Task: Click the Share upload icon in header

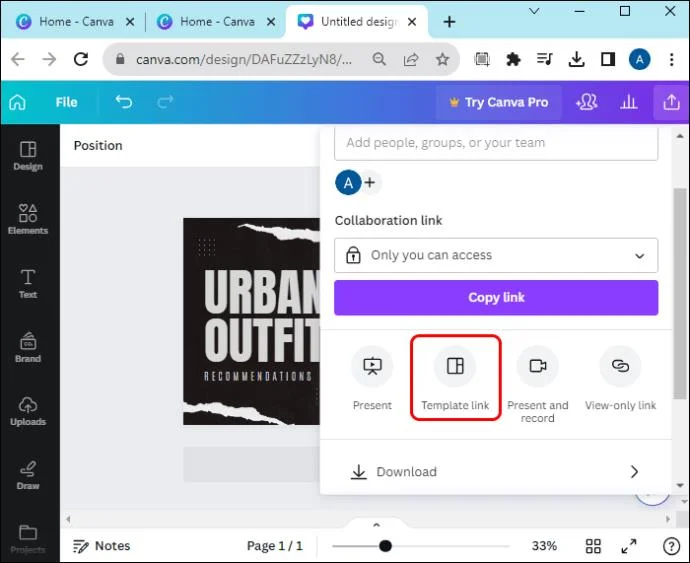Action: pyautogui.click(x=671, y=102)
